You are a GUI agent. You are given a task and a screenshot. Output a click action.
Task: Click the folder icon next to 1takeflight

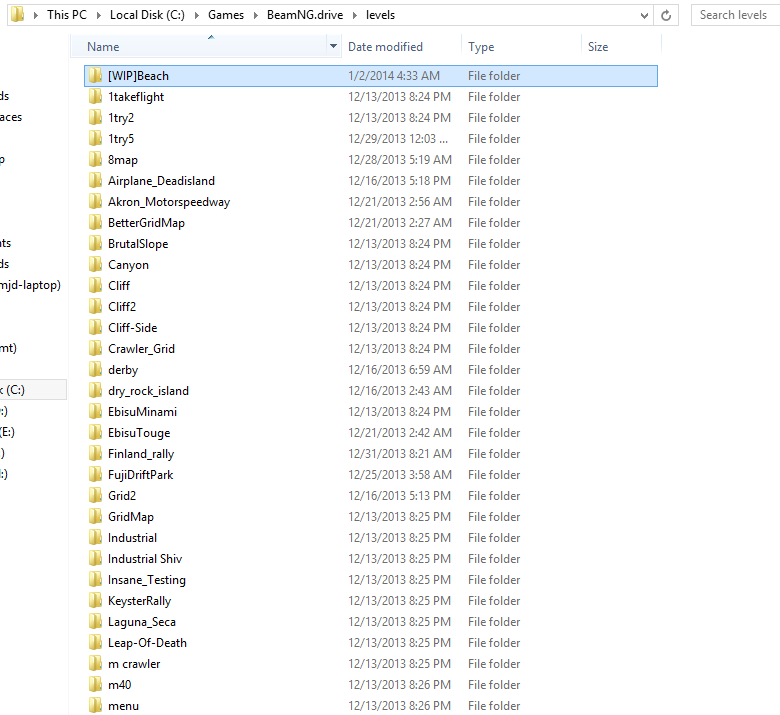(96, 97)
